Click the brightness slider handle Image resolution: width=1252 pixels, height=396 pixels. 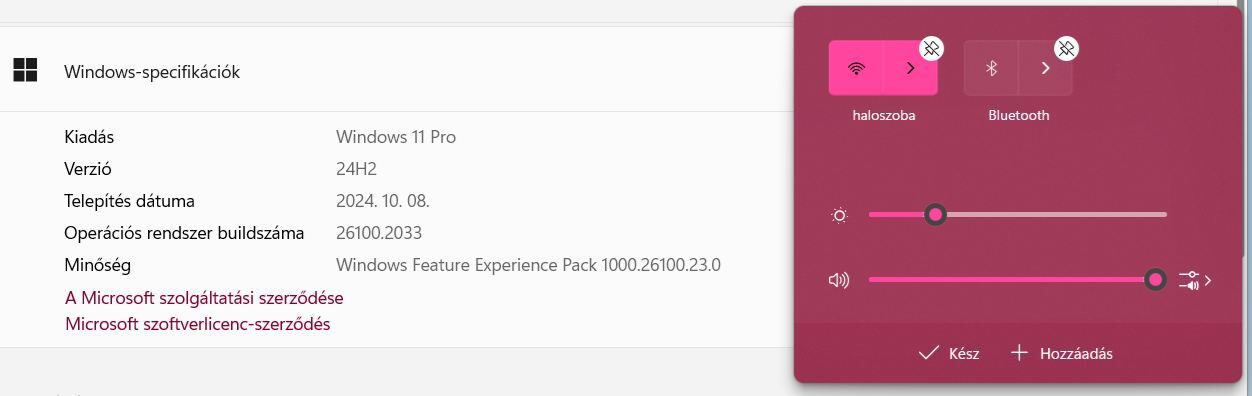coord(935,214)
